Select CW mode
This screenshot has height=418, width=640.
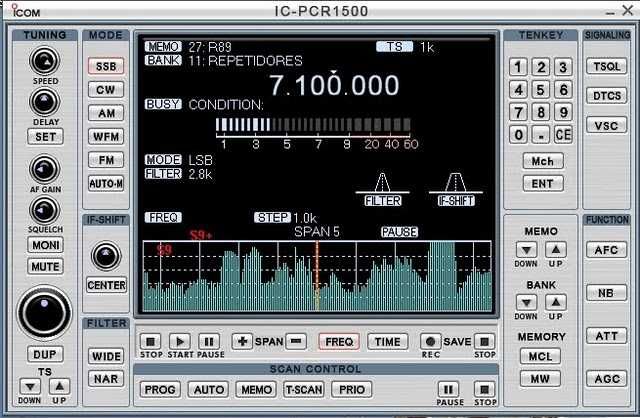(x=106, y=89)
